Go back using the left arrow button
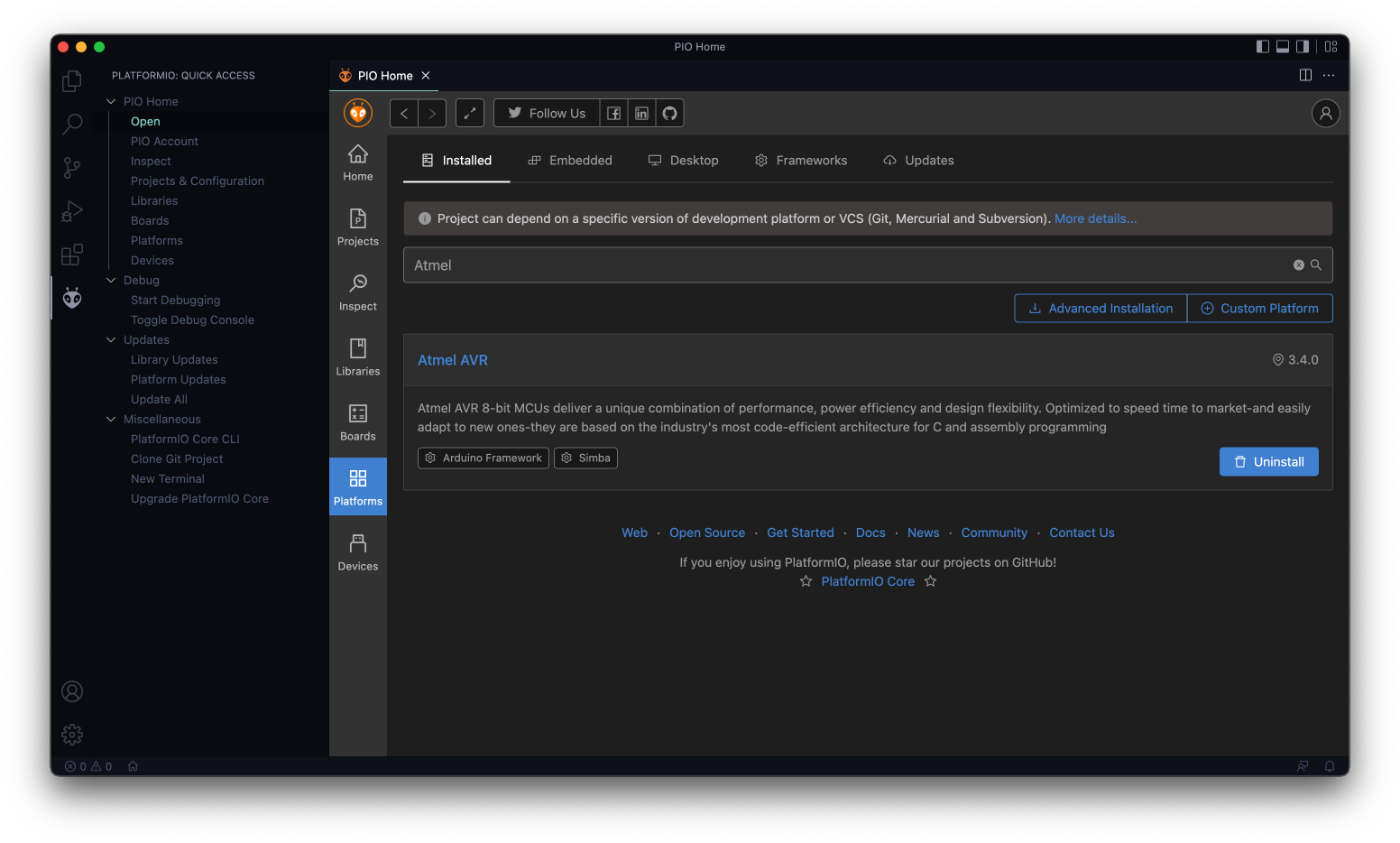 (404, 113)
